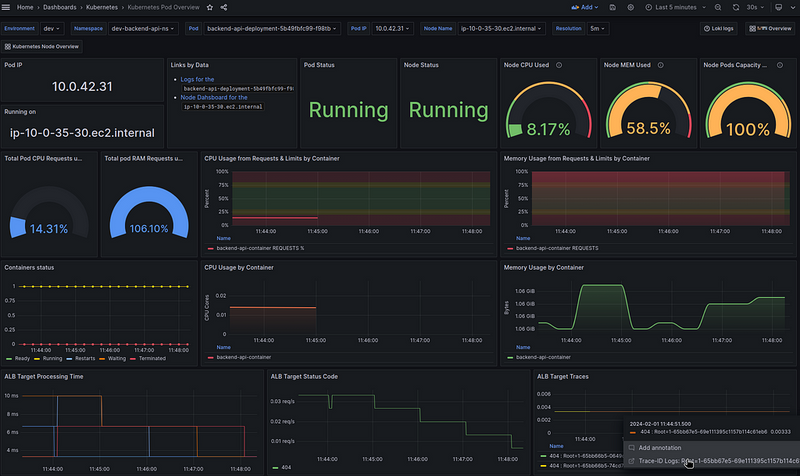Screen dimensions: 800x476
Task: Open the hamburger navigation menu
Action: (8, 8)
